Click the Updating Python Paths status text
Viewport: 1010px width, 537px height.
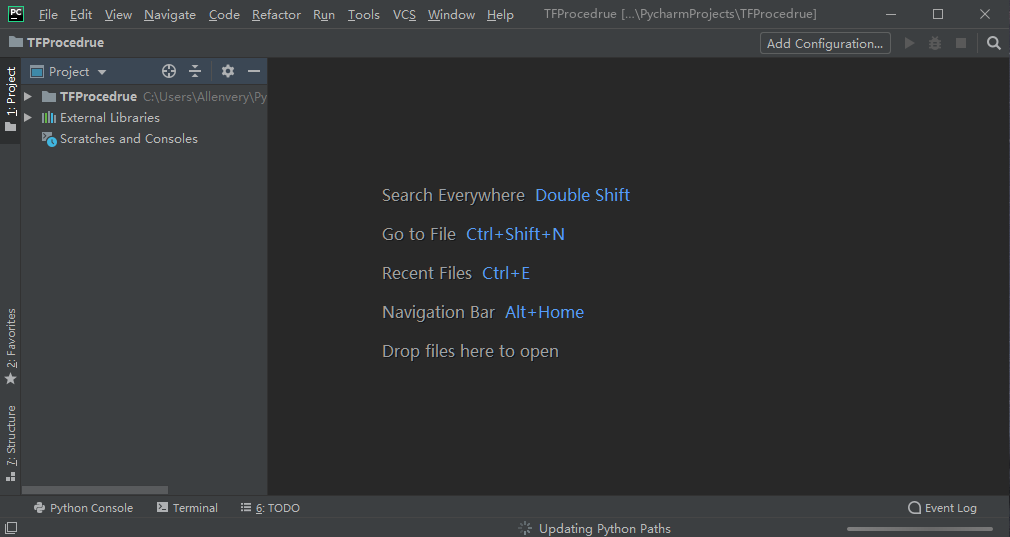point(605,529)
